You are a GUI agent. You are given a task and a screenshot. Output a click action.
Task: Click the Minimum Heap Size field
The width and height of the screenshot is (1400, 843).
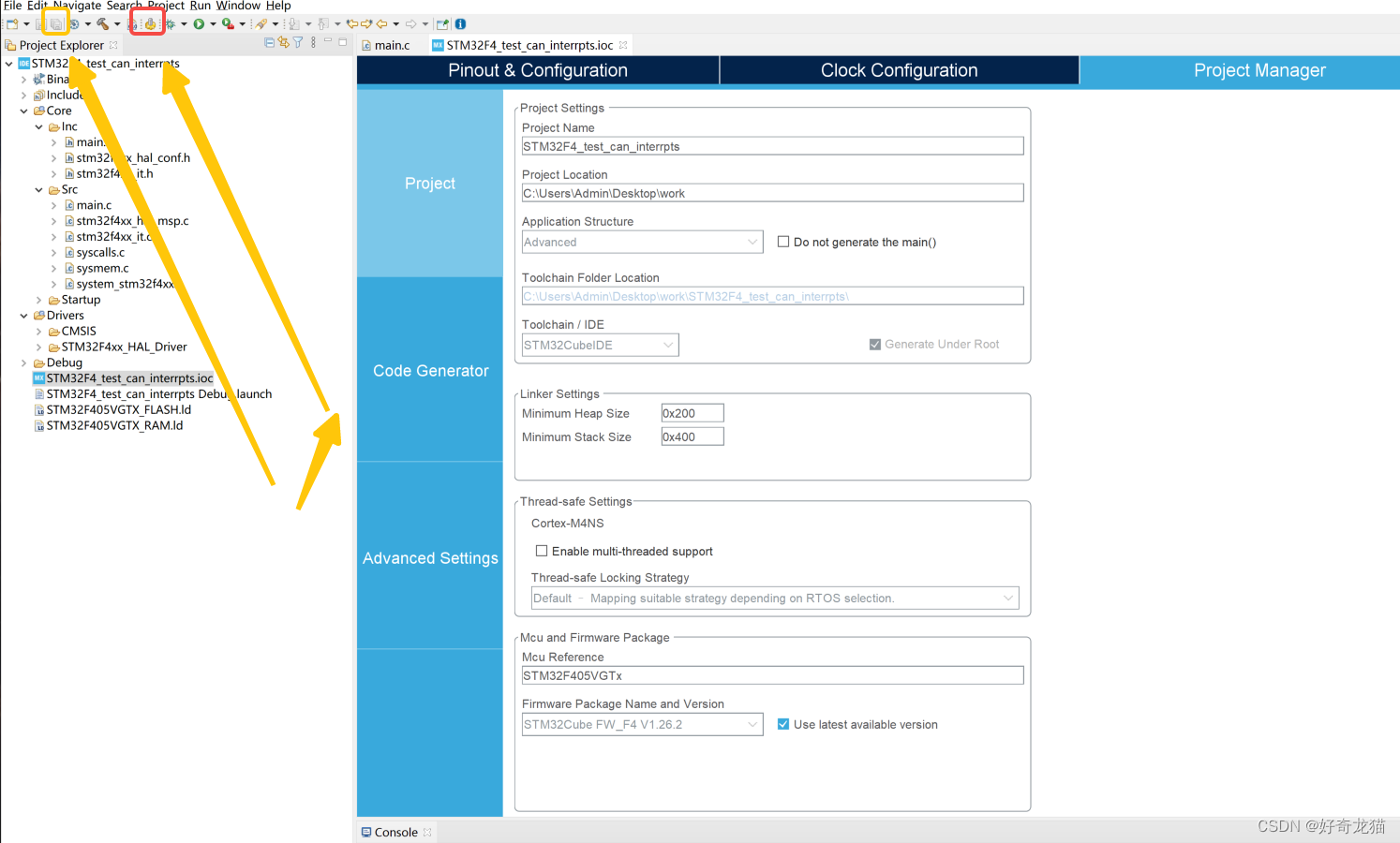(693, 413)
